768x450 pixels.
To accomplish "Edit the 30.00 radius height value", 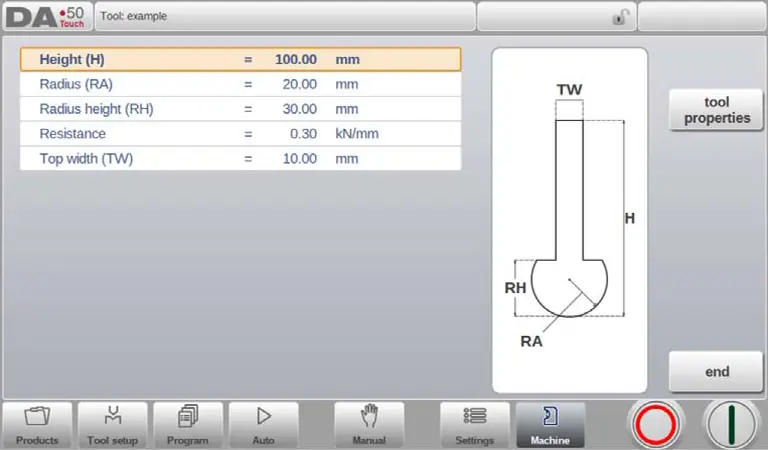I will point(299,109).
